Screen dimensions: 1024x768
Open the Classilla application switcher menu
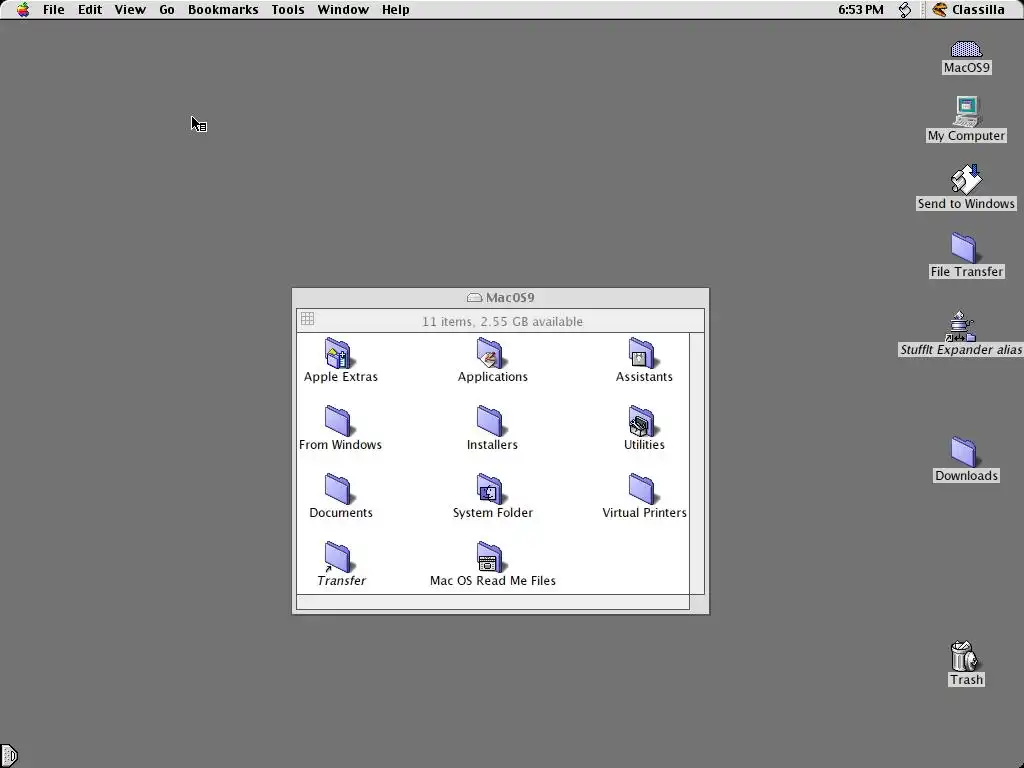(x=968, y=10)
